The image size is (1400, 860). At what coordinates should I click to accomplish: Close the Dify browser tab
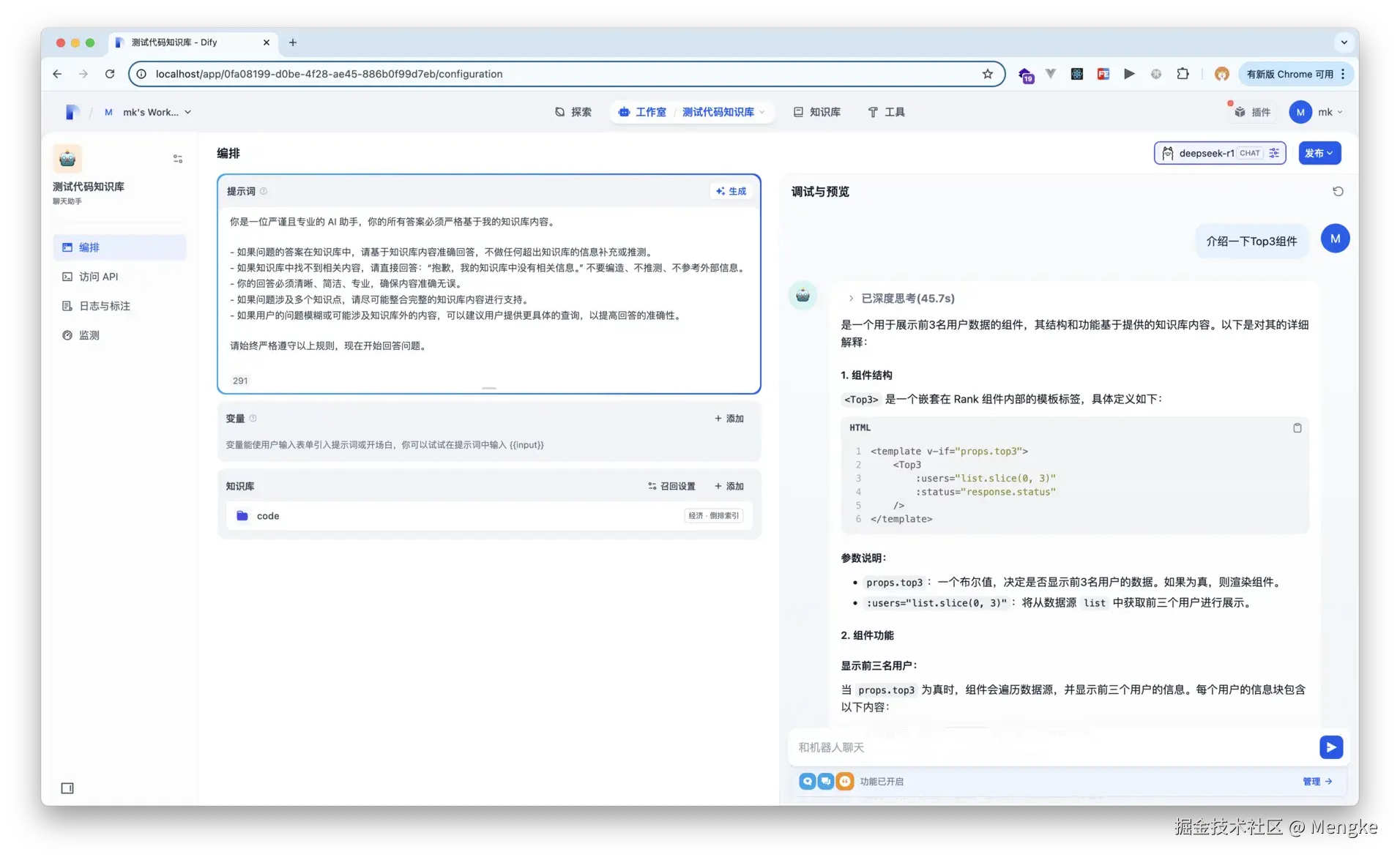click(x=266, y=42)
